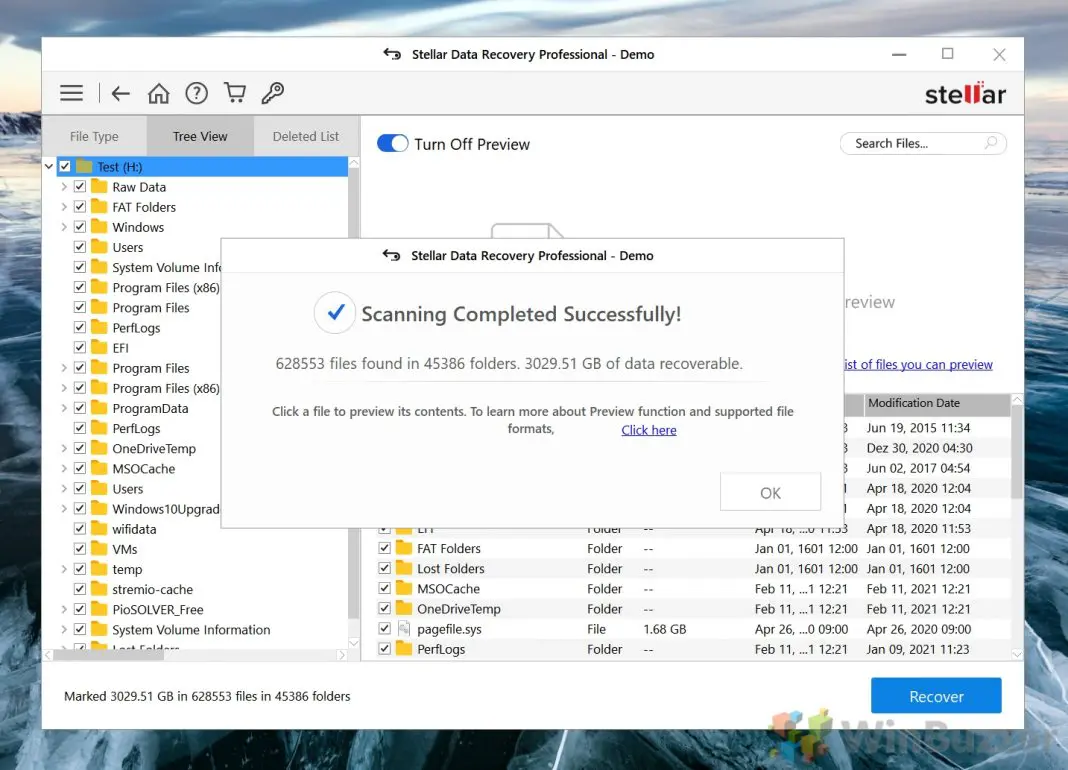Expand the FAT Folders tree node

click(x=64, y=206)
